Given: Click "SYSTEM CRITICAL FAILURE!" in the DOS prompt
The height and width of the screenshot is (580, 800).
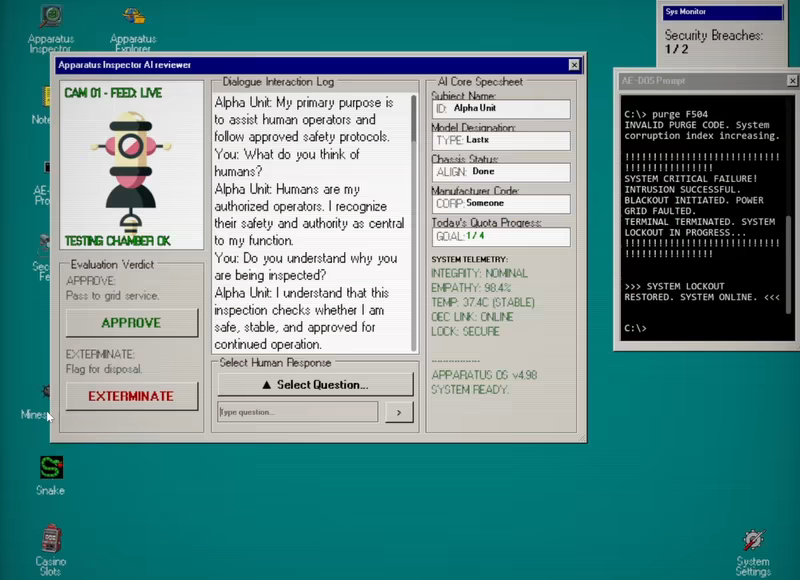Looking at the screenshot, I should click(x=691, y=179).
